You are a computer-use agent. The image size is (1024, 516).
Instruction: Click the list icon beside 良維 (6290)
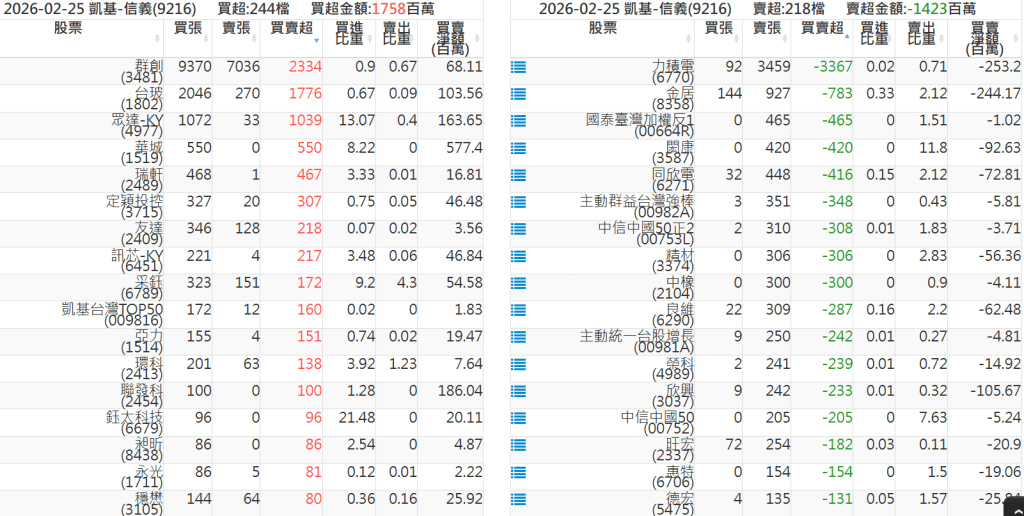tap(518, 311)
